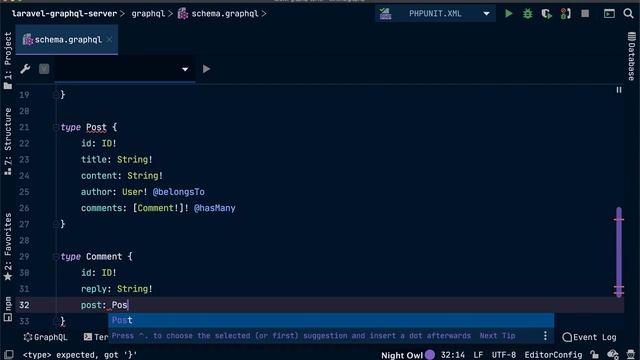Screen dimensions: 640x360
Task: Click Night Owl theme indicator
Action: (407, 355)
